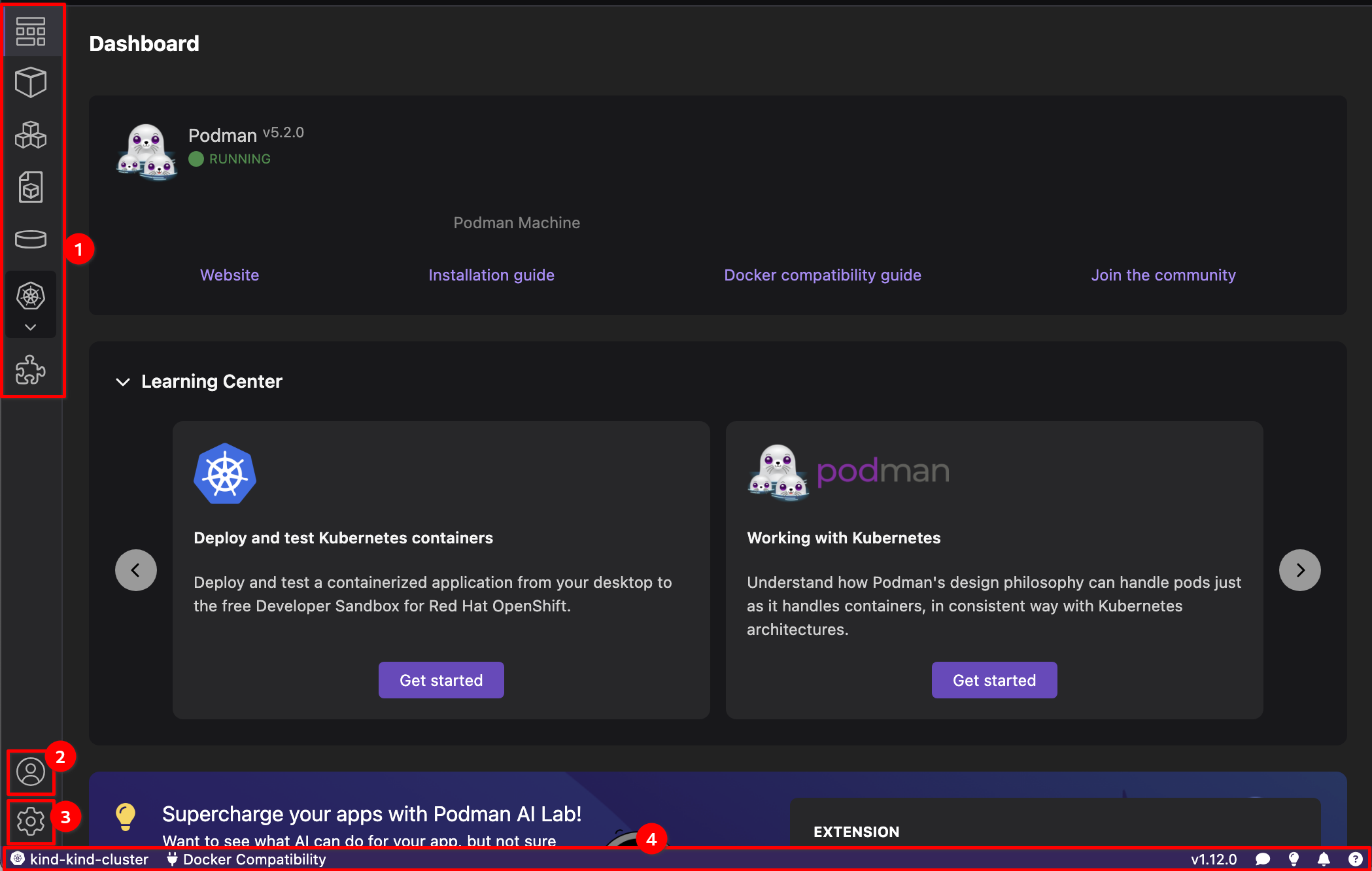Image resolution: width=1372 pixels, height=871 pixels.
Task: Expand the Kubernetes sidebar submenu chevron
Action: pos(31,327)
